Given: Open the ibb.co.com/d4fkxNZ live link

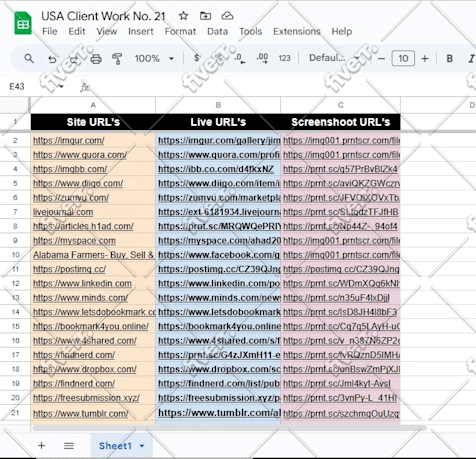Looking at the screenshot, I should tap(216, 169).
